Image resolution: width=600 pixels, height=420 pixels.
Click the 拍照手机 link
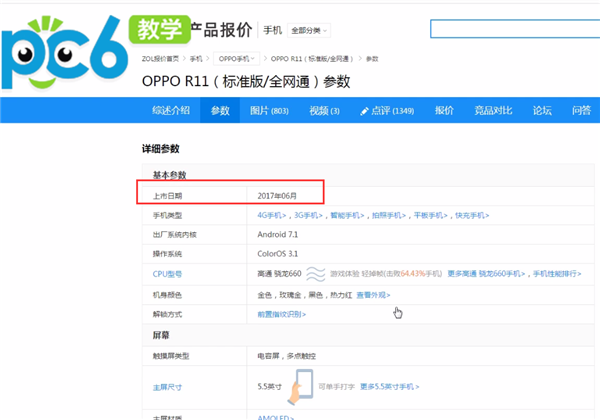pyautogui.click(x=389, y=215)
